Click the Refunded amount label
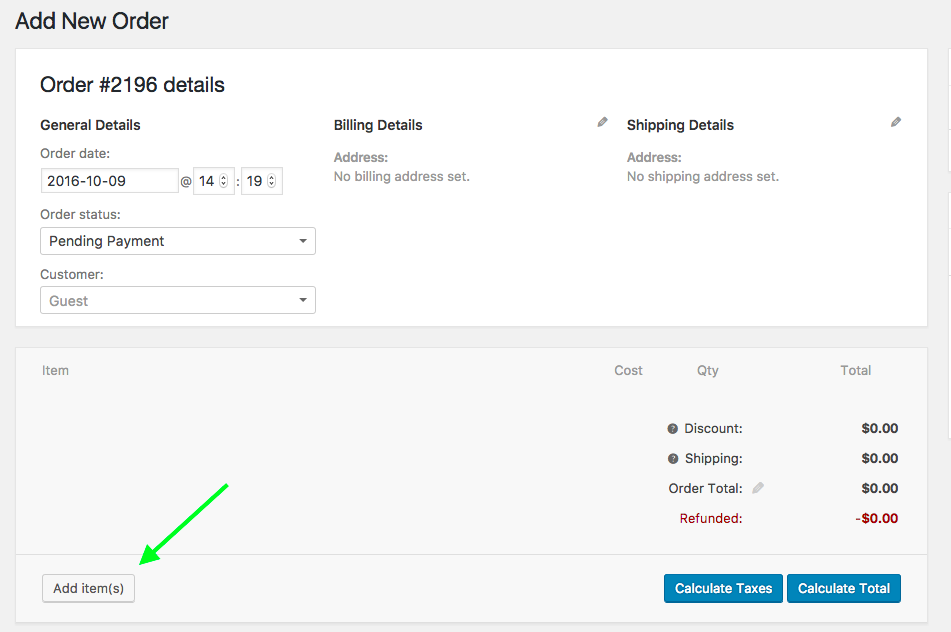The image size is (951, 632). click(710, 518)
